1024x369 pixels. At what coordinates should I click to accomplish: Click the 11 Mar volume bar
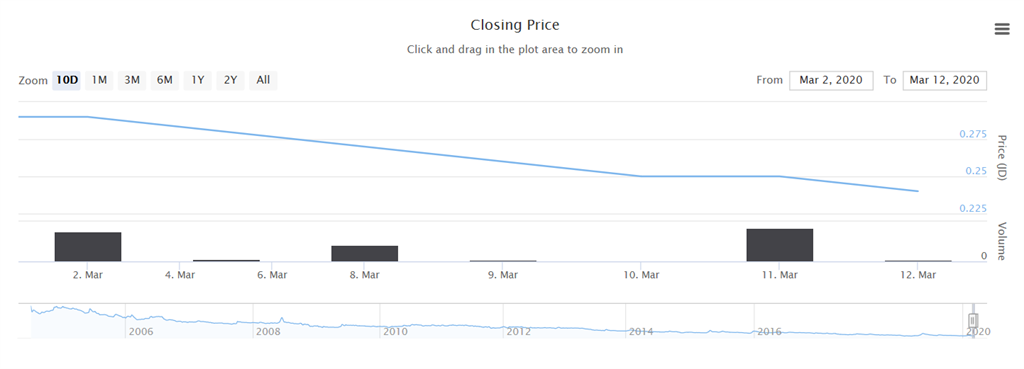click(x=780, y=245)
